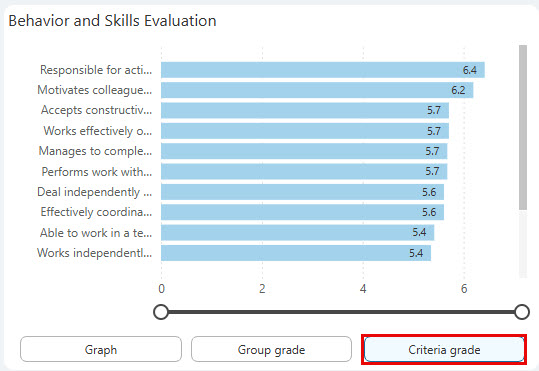Select the 'Works effectively o...' bar
Screen dimensions: 539x371
click(x=305, y=131)
